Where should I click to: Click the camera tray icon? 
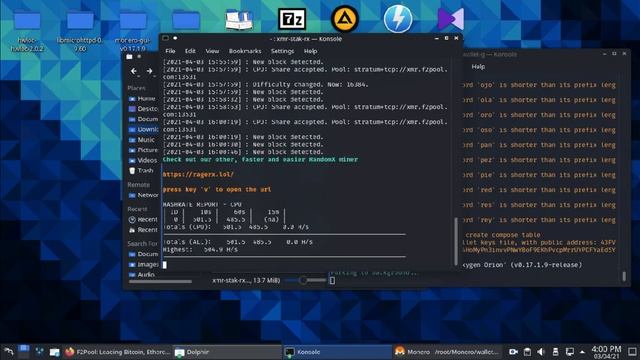(513, 352)
